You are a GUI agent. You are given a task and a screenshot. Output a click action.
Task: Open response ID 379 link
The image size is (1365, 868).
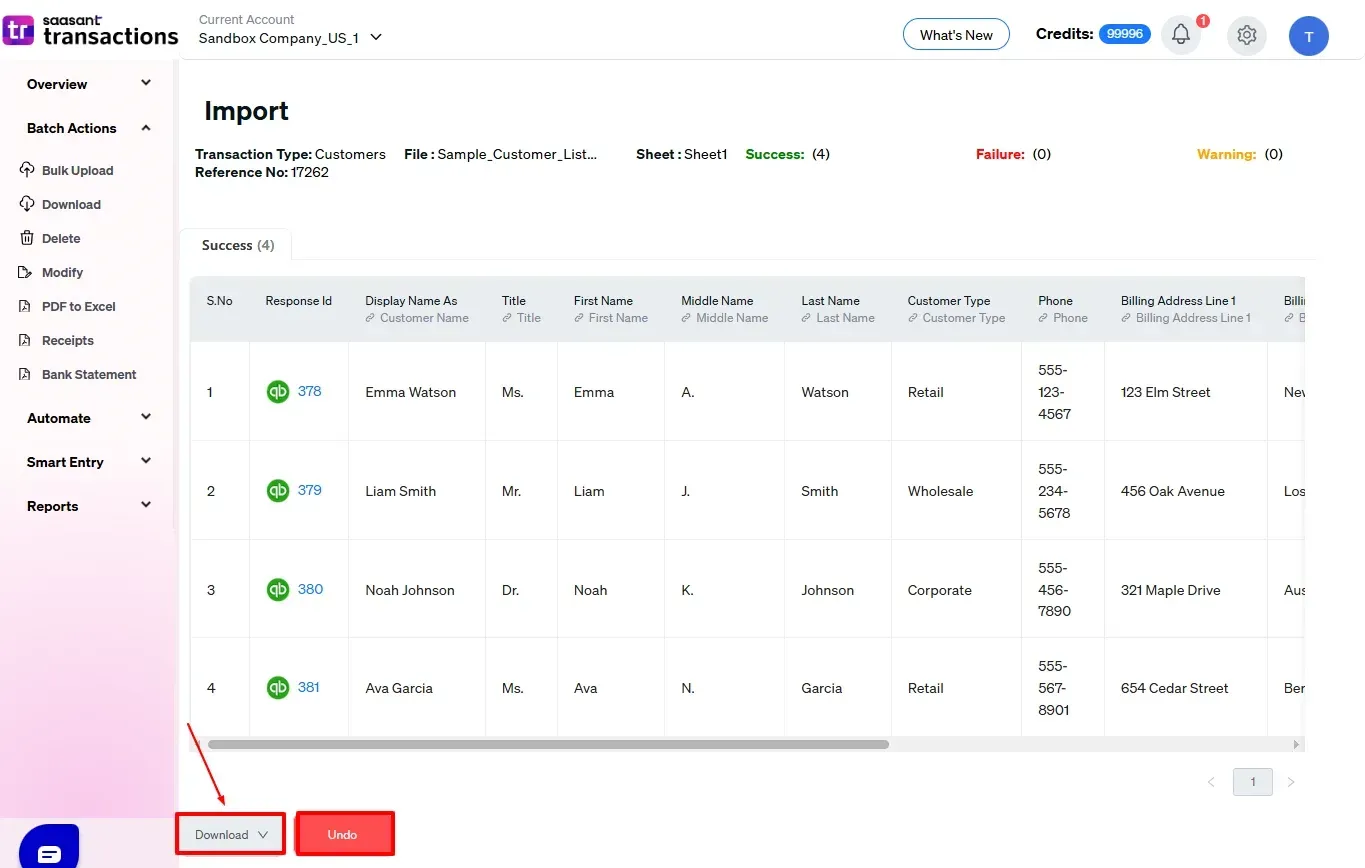310,490
